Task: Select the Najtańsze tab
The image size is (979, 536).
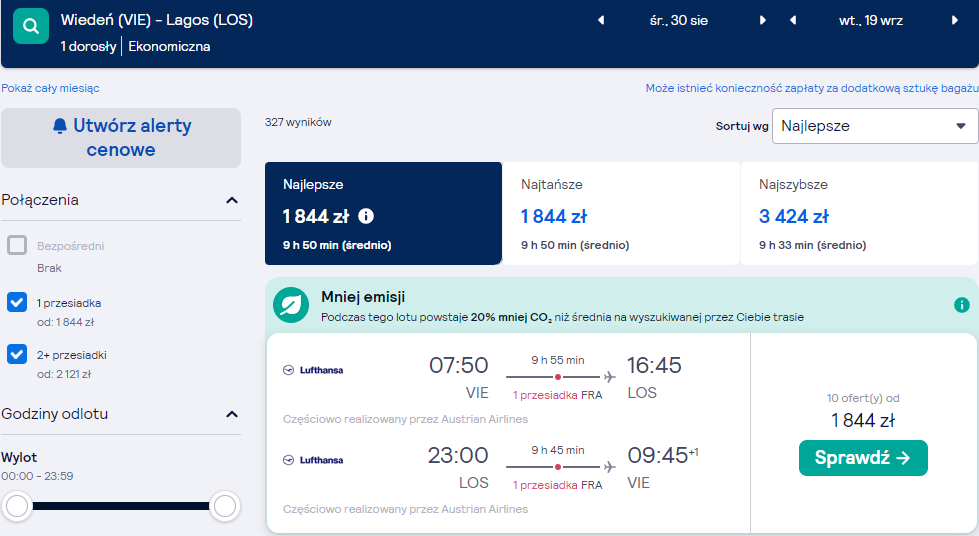Action: (x=621, y=213)
